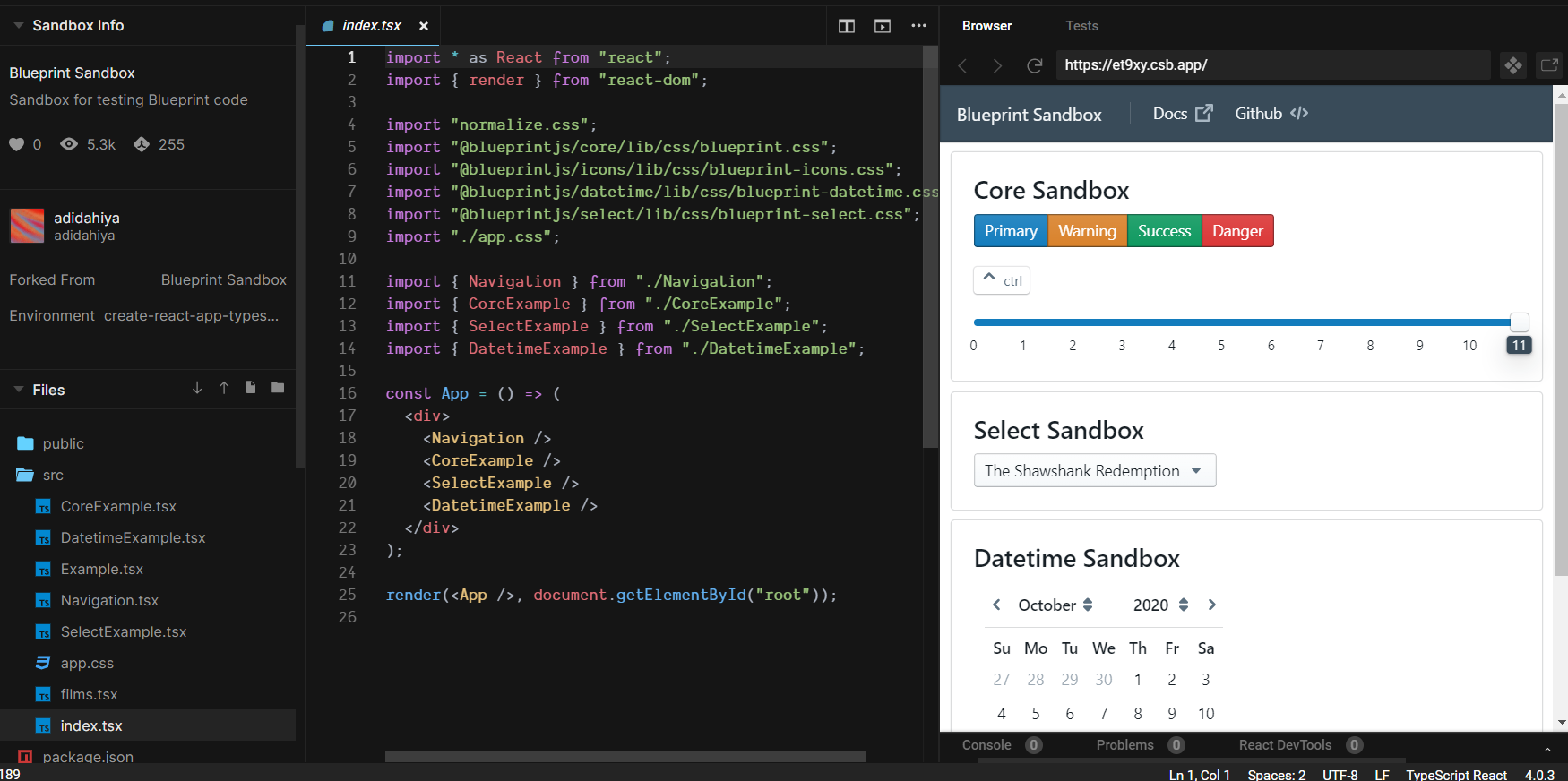Collapse the Sandbox Info section
Image resolution: width=1568 pixels, height=781 pixels.
tap(19, 26)
